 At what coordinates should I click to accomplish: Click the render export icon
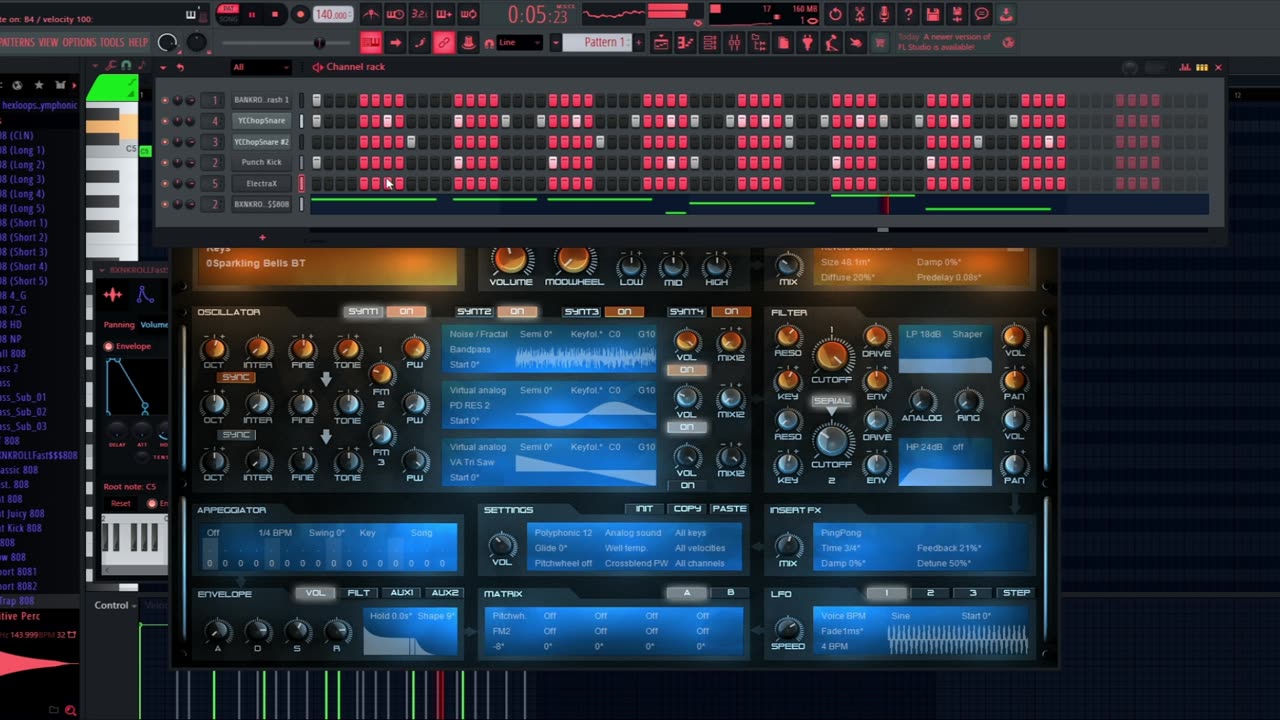tap(957, 14)
